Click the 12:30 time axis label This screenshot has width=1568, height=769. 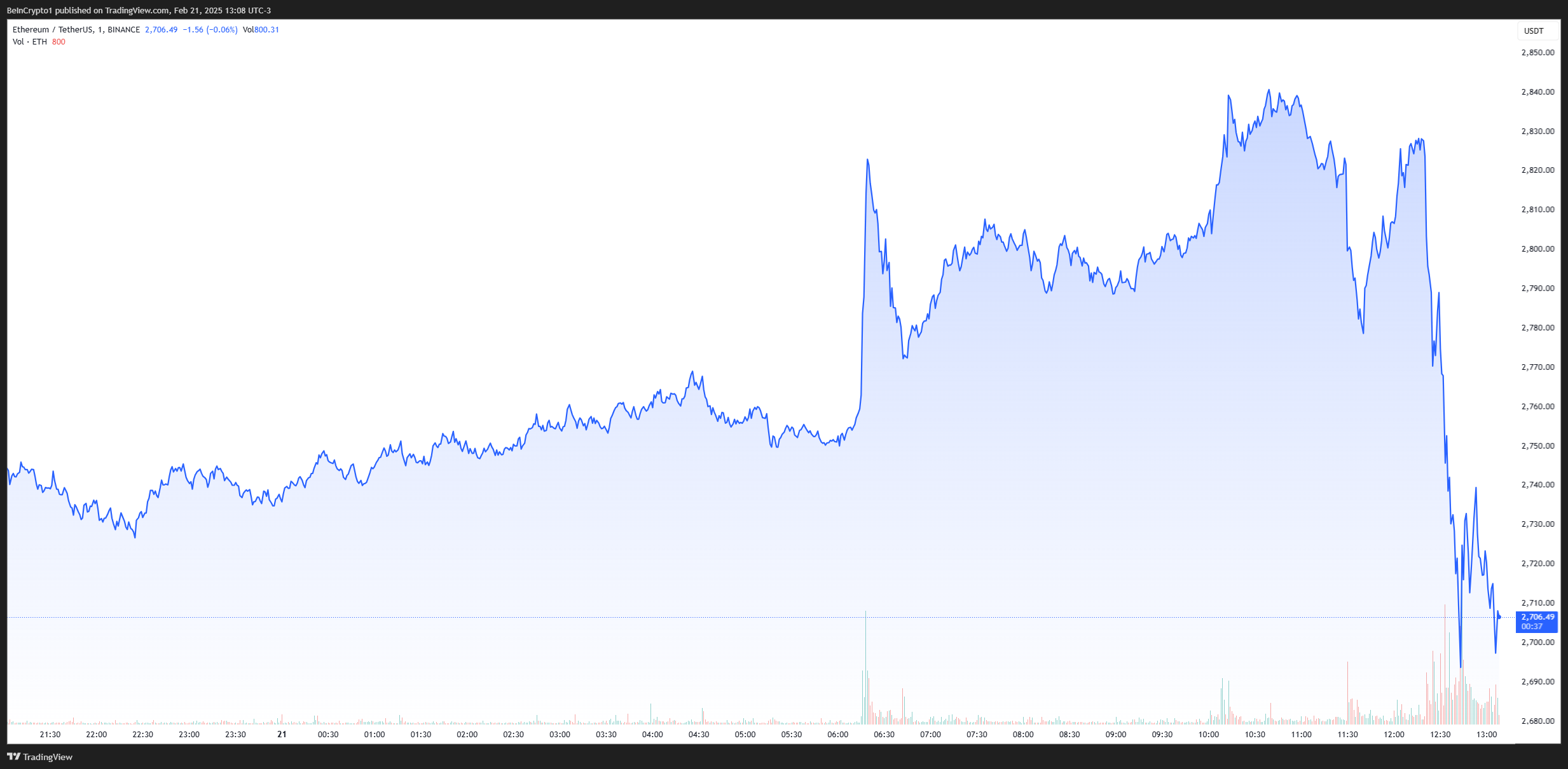1440,735
